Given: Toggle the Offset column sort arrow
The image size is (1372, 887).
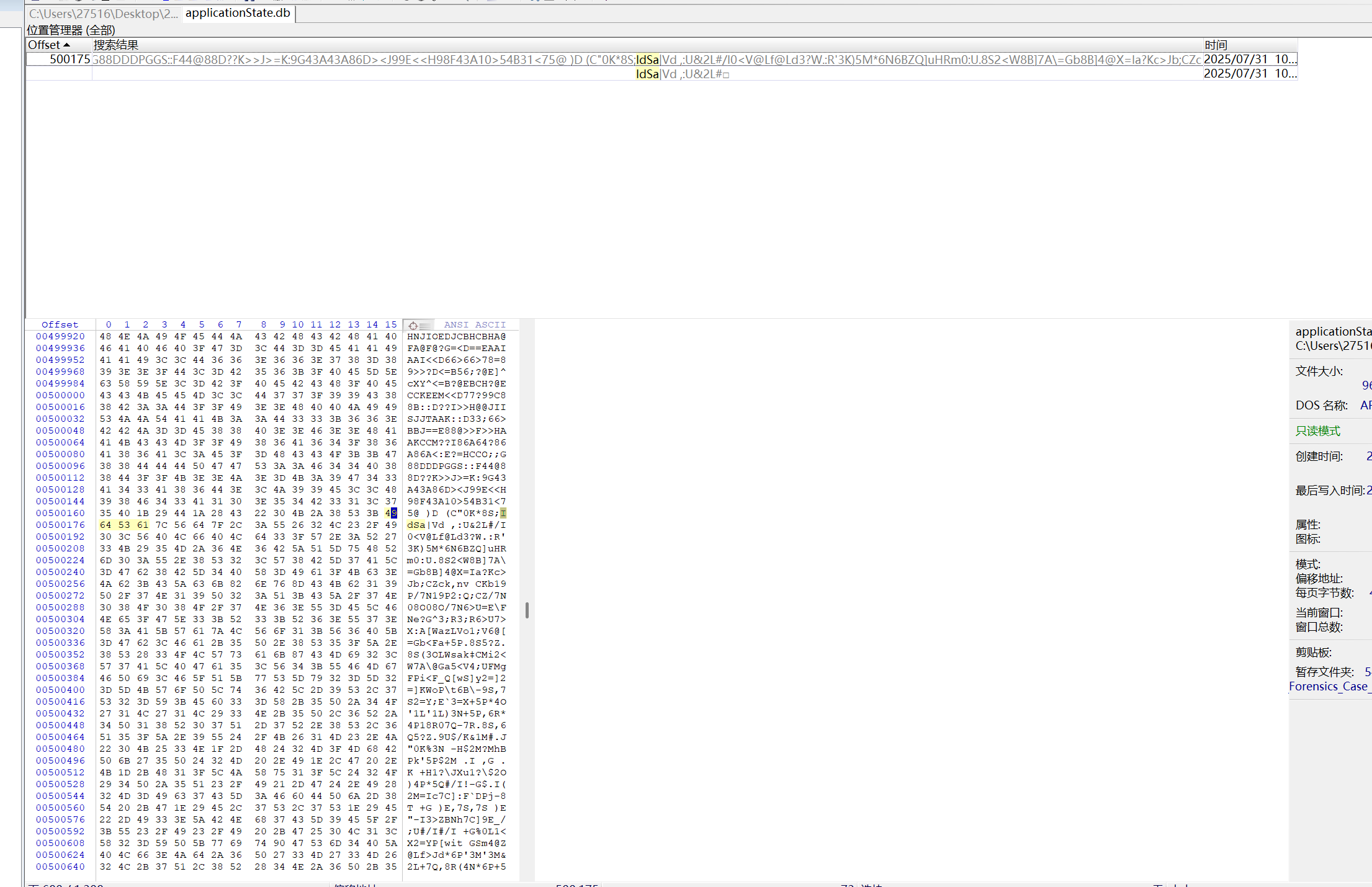Looking at the screenshot, I should 66,45.
